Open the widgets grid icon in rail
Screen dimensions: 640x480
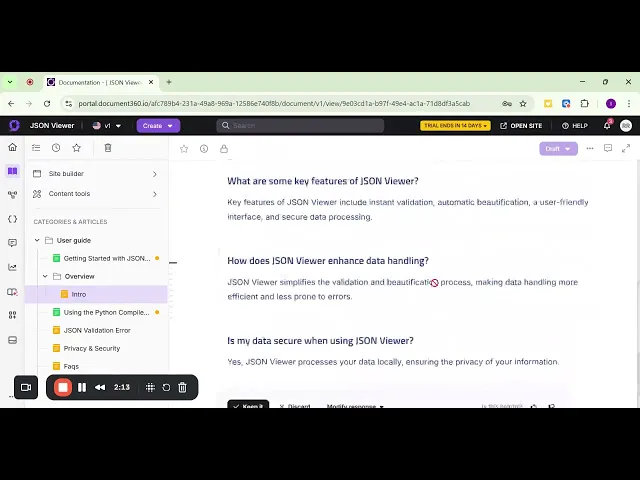coord(12,315)
